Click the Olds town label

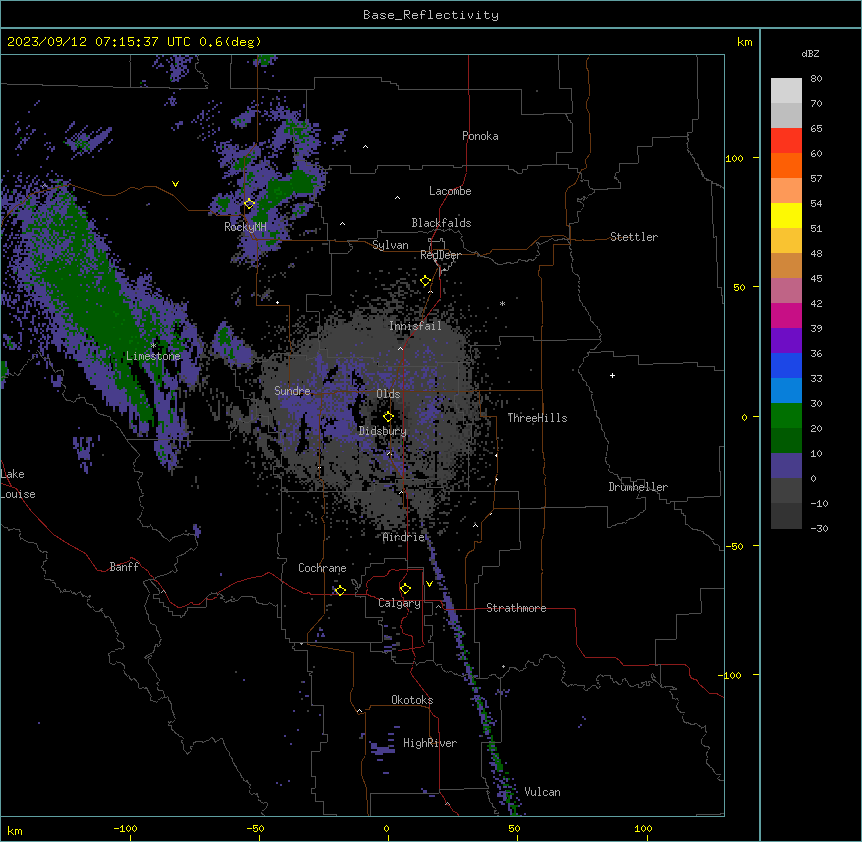pos(388,394)
